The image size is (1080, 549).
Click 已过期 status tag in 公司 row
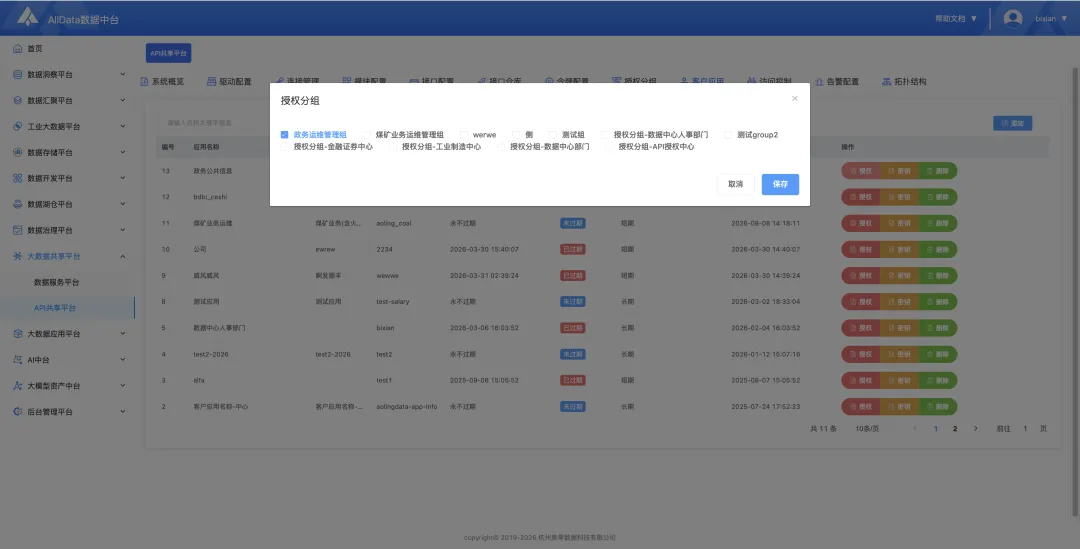coord(573,249)
